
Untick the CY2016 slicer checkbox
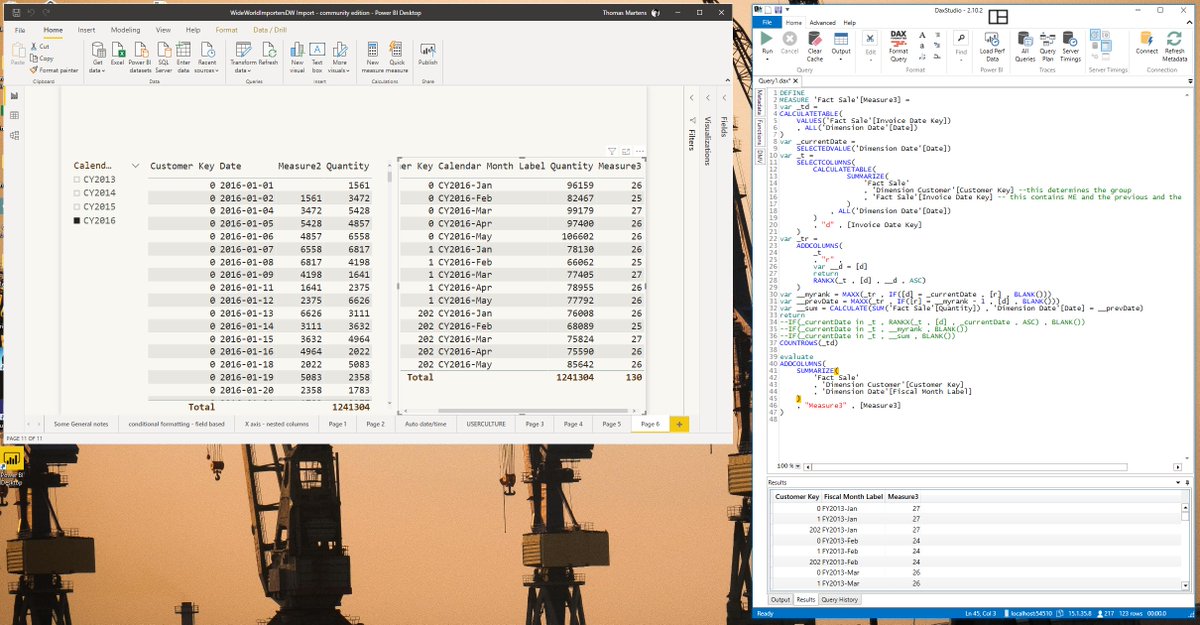[x=78, y=221]
